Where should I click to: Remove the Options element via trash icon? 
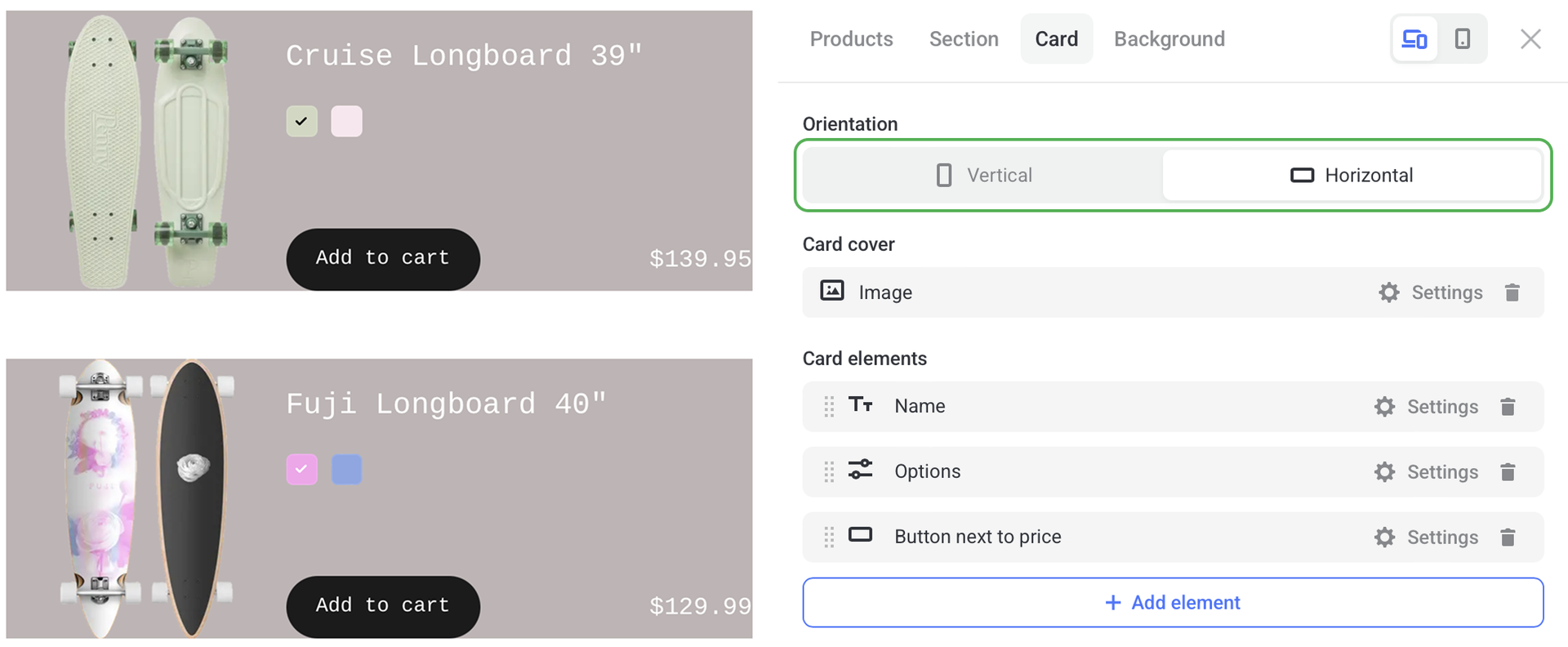click(x=1508, y=472)
